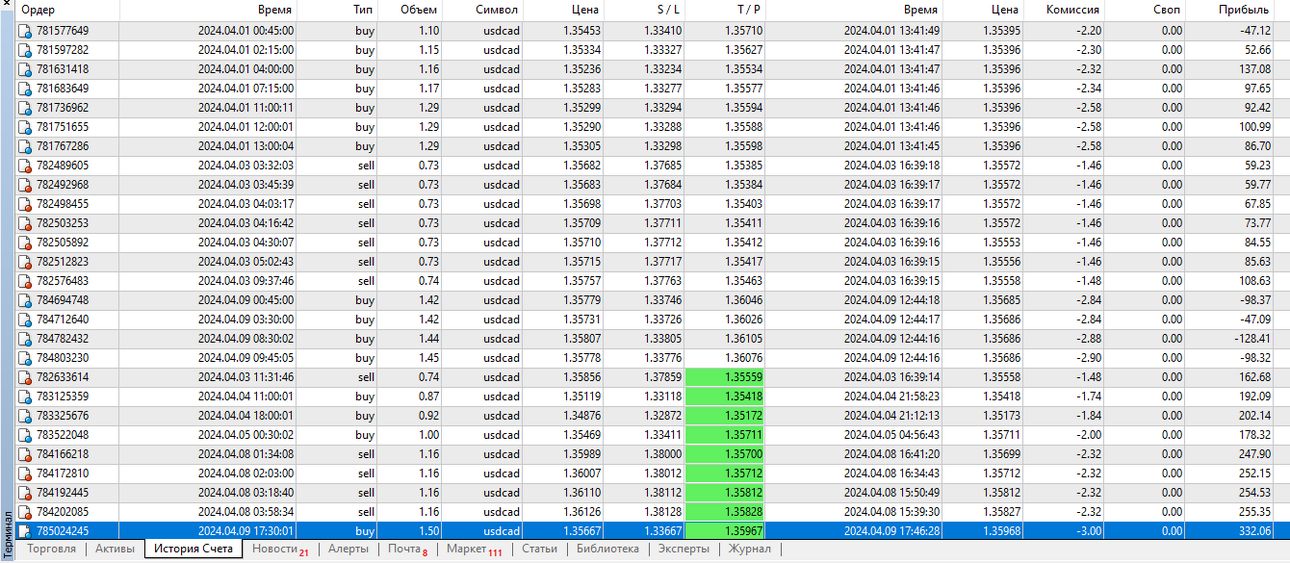Click the order icon for 781597282
The width and height of the screenshot is (1290, 563).
[x=26, y=50]
